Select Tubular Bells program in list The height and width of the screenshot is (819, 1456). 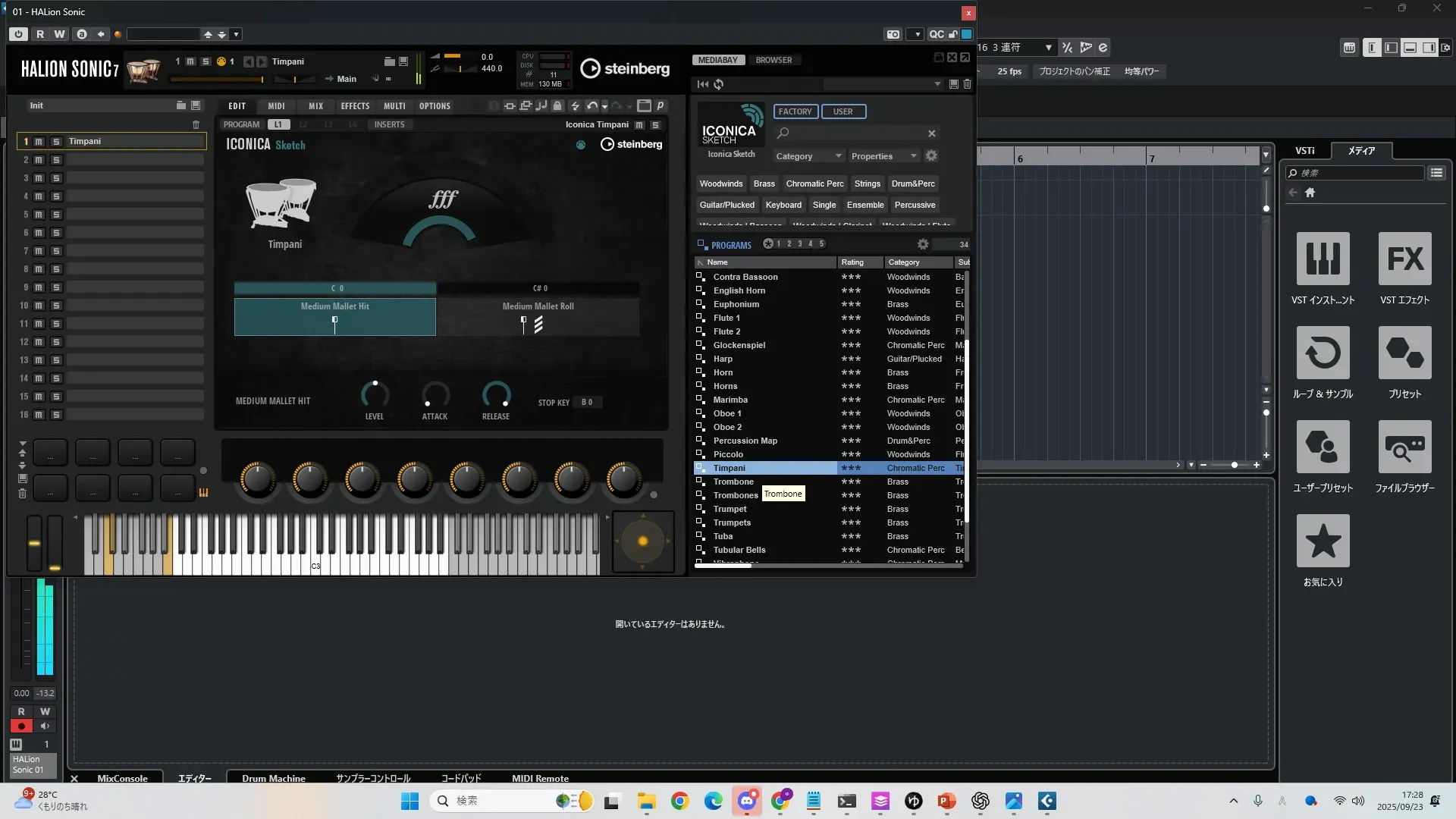tap(739, 550)
